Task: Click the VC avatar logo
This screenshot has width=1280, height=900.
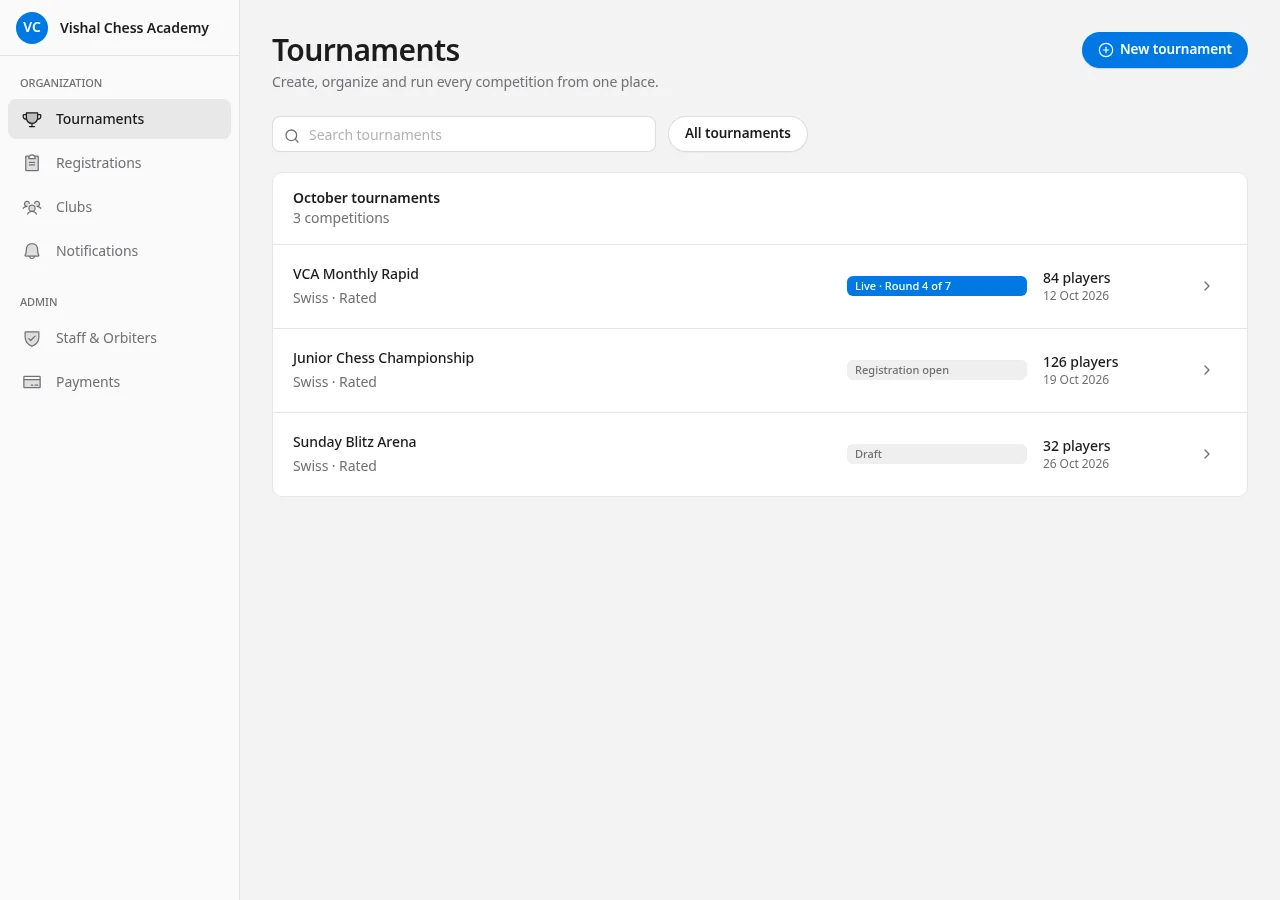Action: [32, 28]
